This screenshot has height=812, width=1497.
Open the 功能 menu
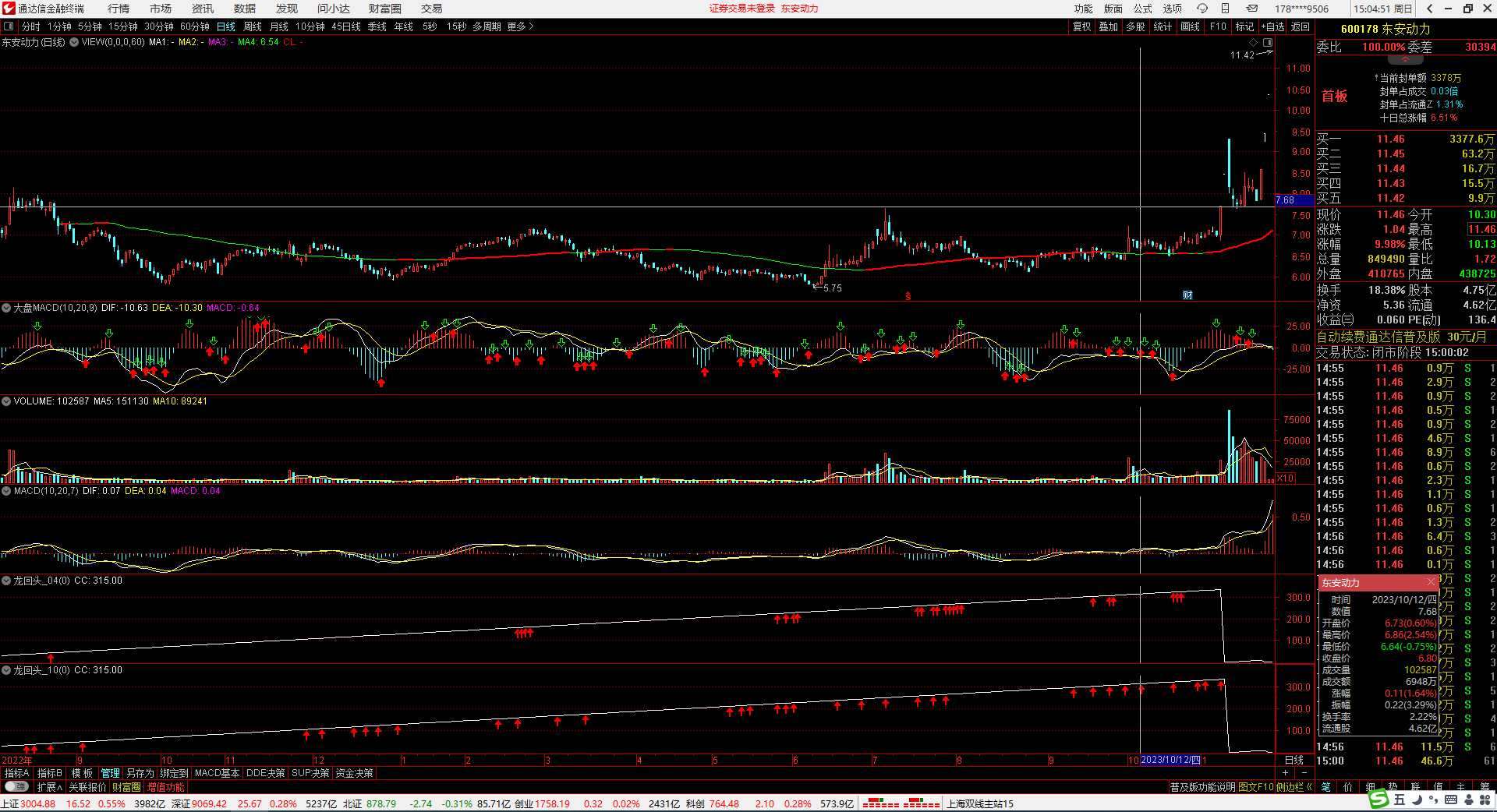(x=1084, y=9)
